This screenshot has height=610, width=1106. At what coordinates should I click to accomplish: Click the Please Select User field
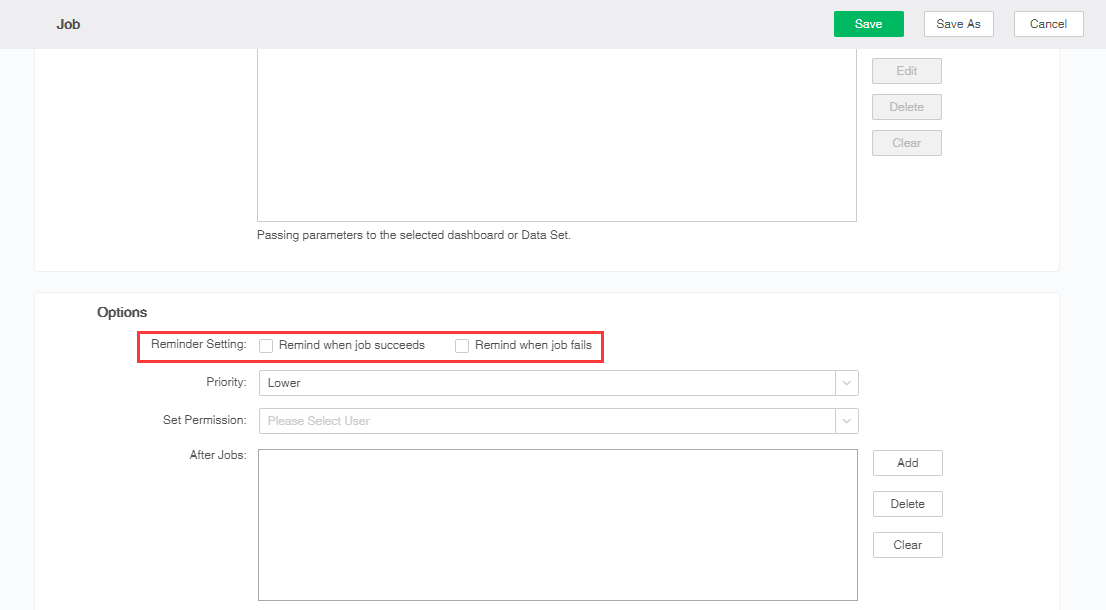pyautogui.click(x=546, y=421)
